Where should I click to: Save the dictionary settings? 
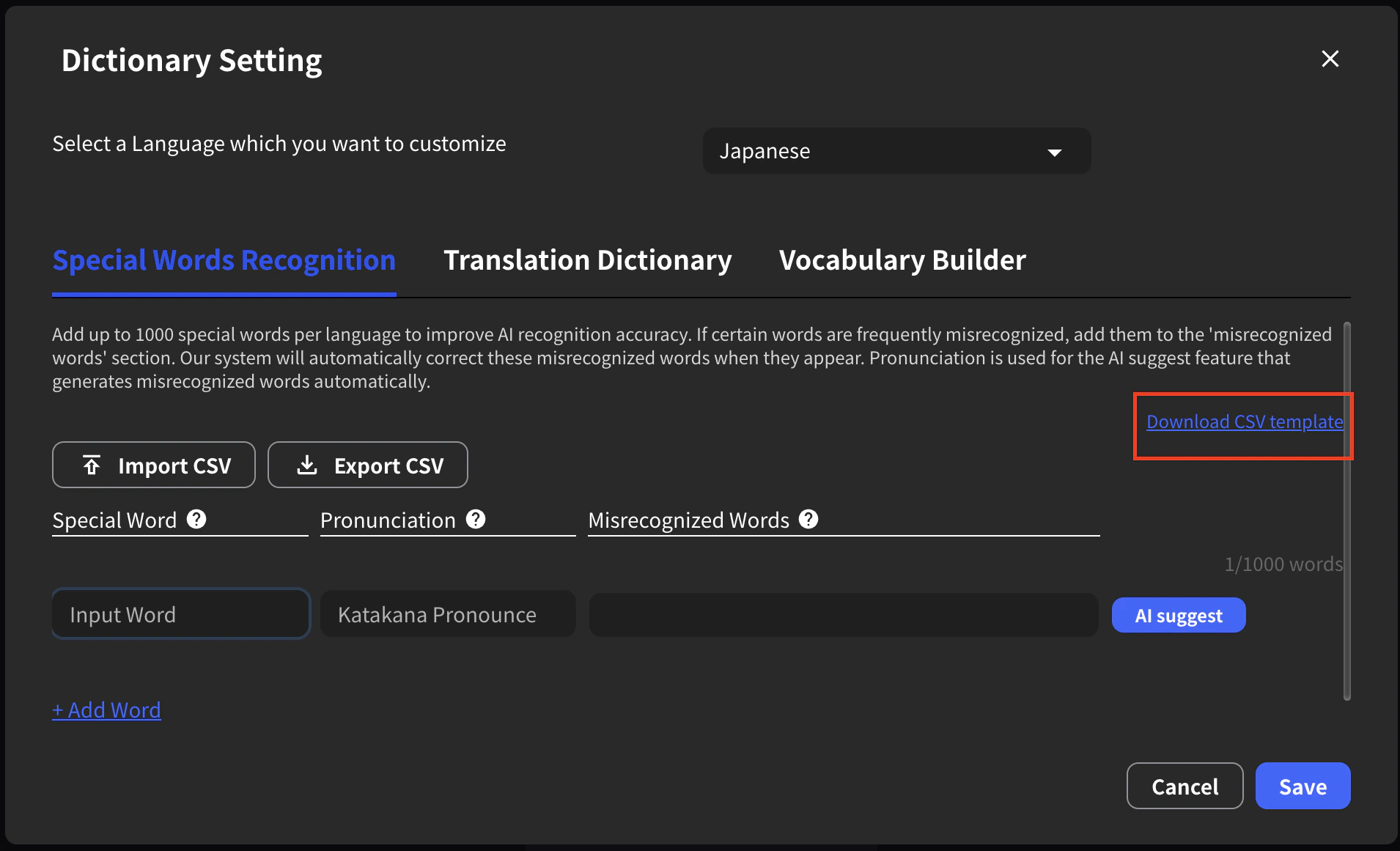(x=1303, y=786)
